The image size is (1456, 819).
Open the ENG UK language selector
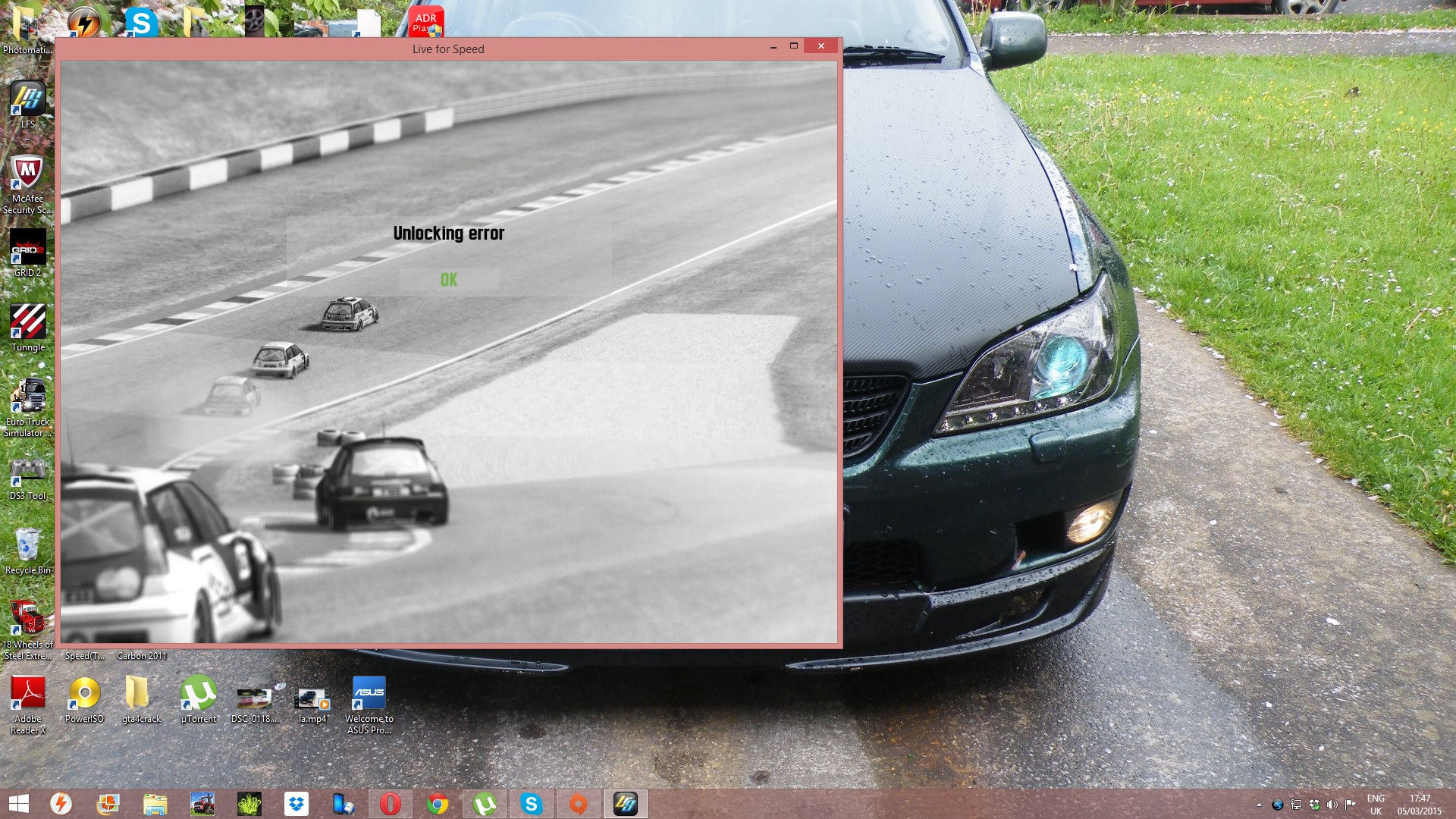(1376, 805)
